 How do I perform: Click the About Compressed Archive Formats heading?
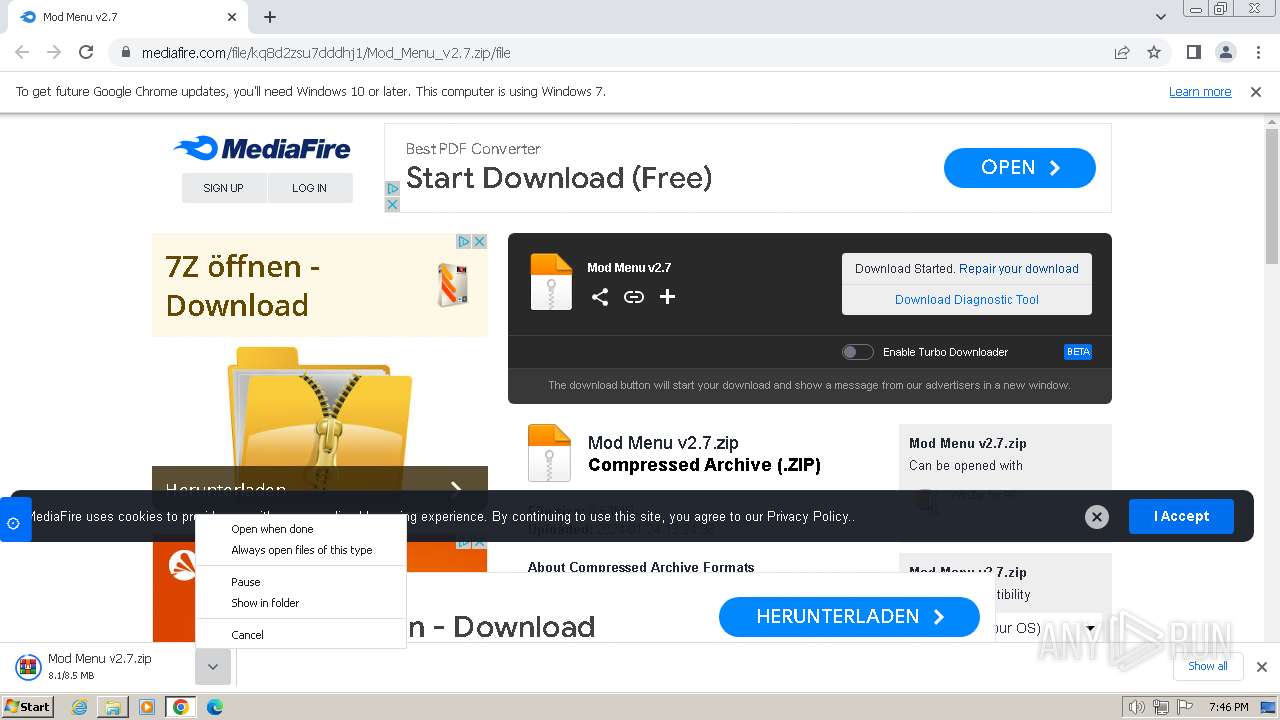click(x=641, y=567)
